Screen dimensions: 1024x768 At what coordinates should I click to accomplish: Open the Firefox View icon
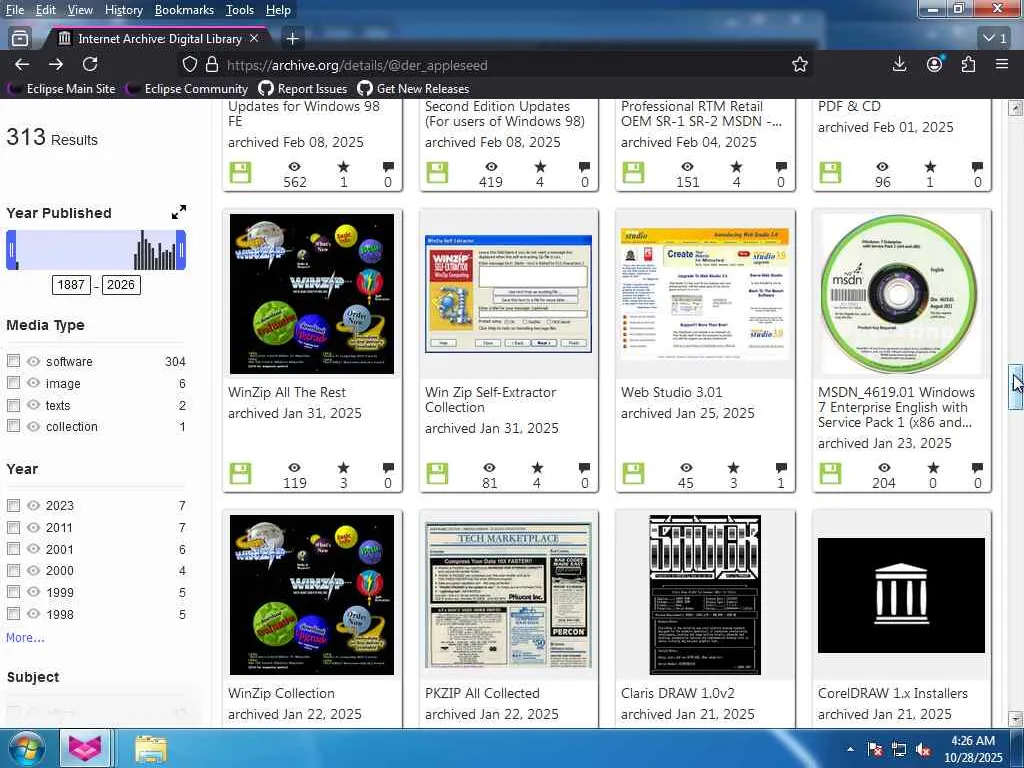click(20, 39)
